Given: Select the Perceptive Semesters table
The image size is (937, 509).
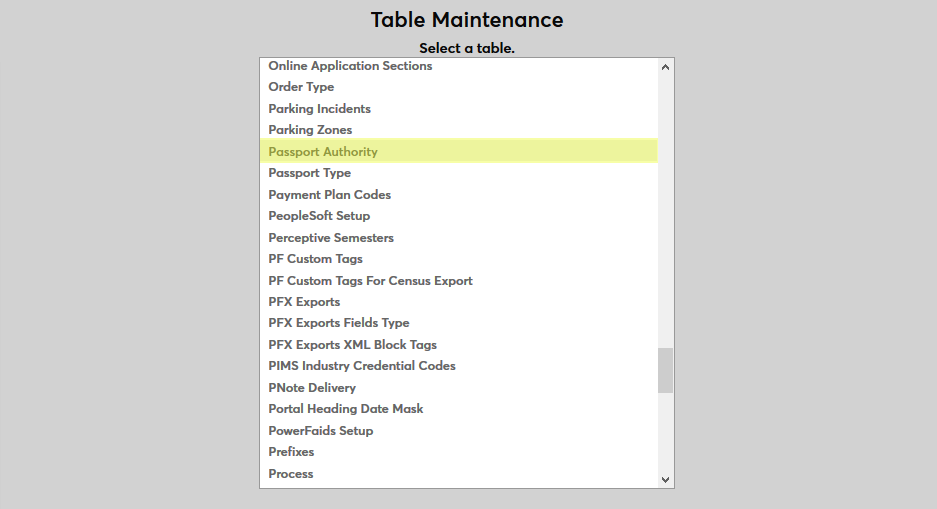Looking at the screenshot, I should tap(331, 238).
